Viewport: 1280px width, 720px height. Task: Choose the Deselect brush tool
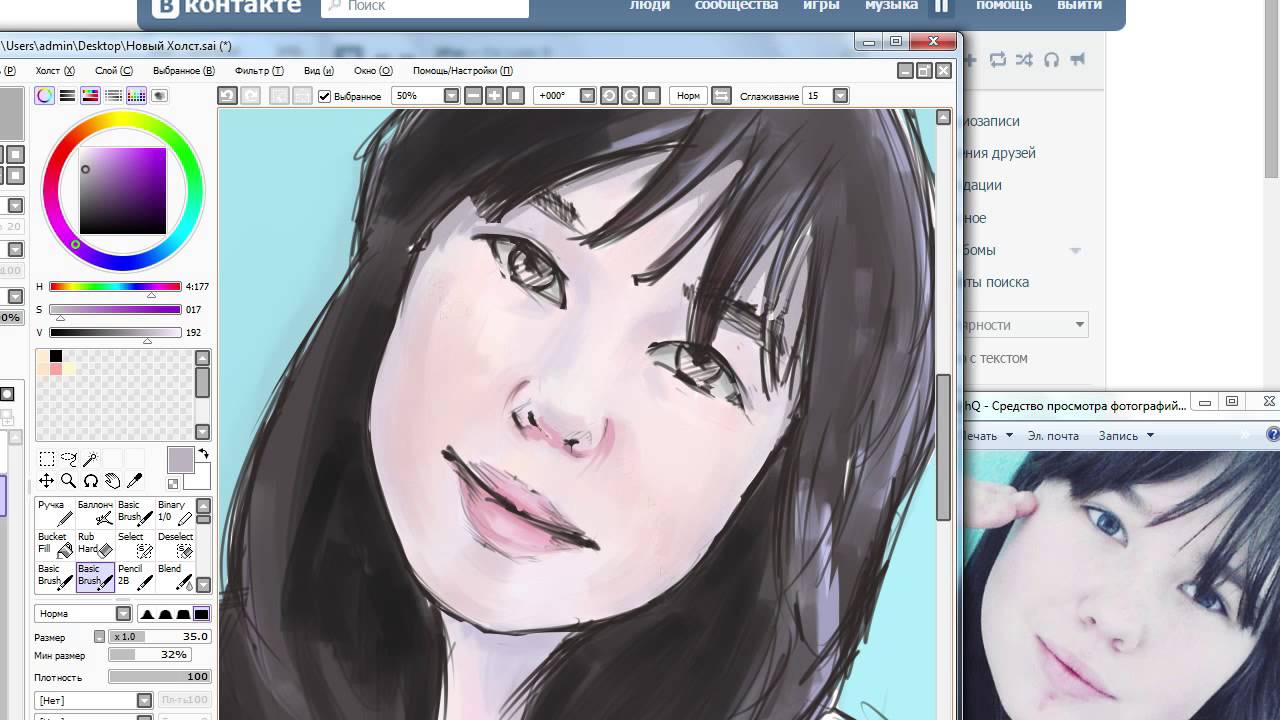click(x=175, y=544)
